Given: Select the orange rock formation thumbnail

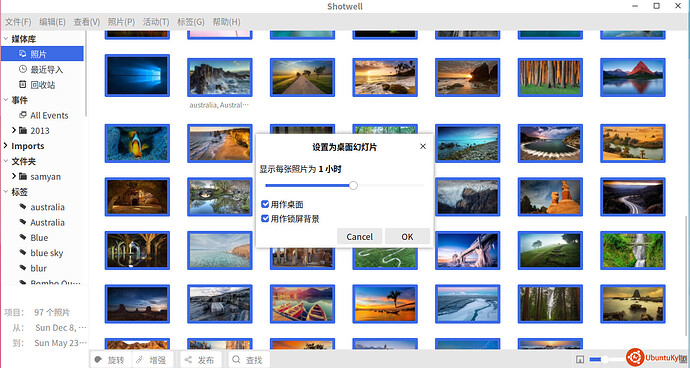Looking at the screenshot, I should coord(550,196).
